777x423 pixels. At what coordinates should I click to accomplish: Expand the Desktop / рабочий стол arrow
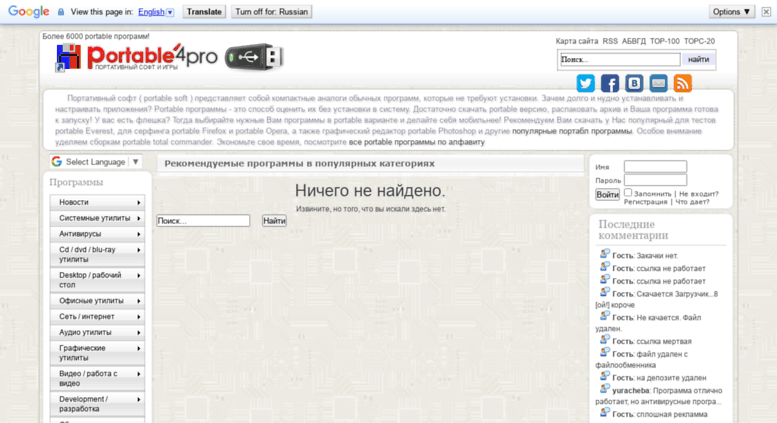click(139, 275)
